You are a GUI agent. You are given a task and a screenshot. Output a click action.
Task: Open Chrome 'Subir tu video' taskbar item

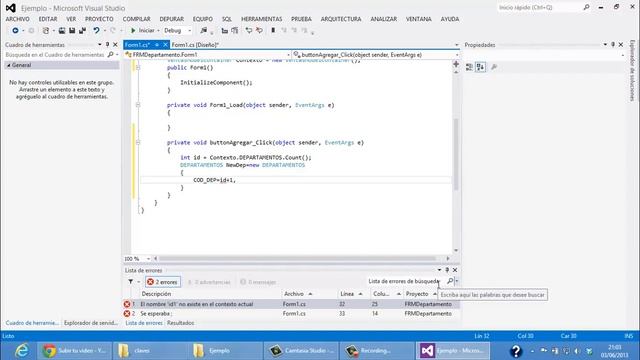tap(74, 351)
